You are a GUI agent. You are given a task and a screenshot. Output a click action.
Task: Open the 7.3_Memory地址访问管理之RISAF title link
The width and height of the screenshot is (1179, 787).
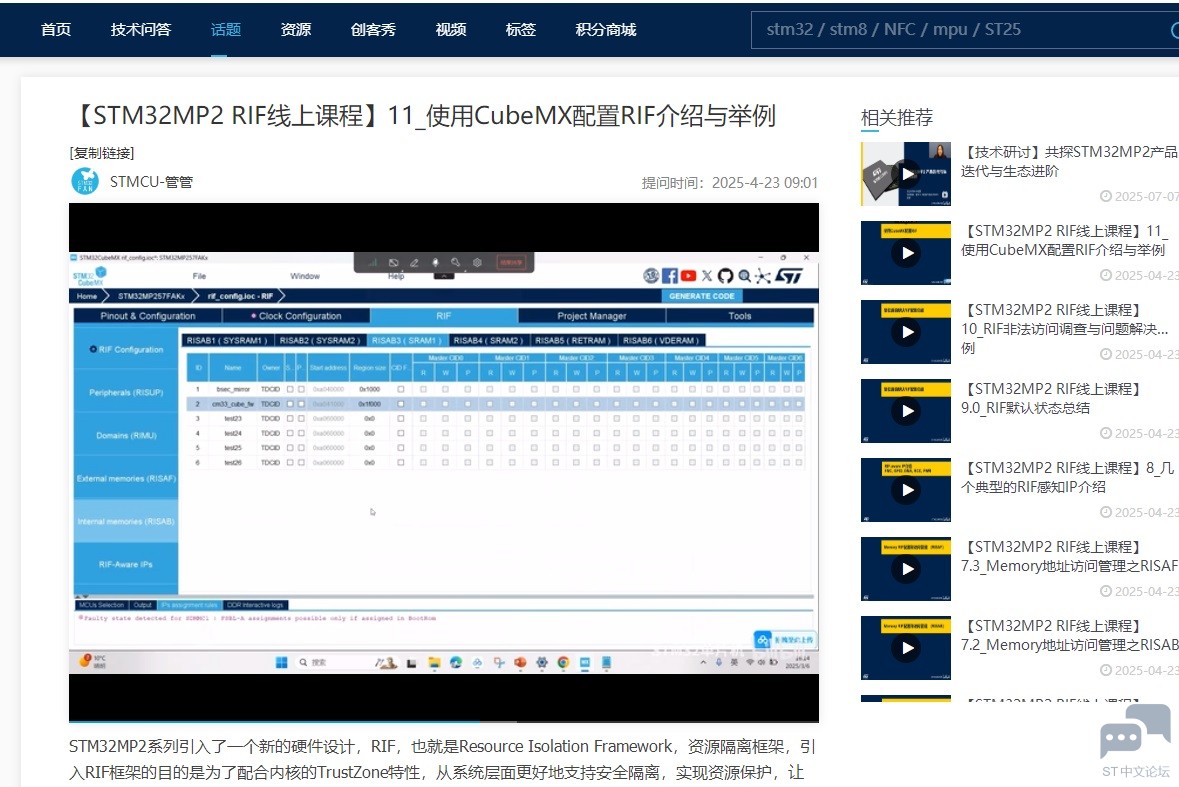tap(1069, 565)
